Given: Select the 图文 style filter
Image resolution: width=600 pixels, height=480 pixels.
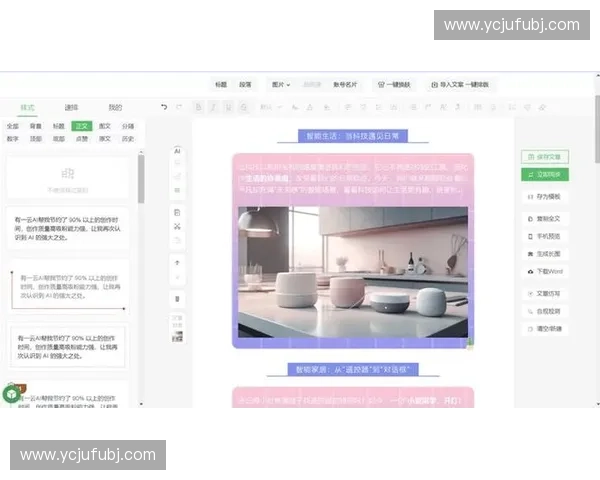Looking at the screenshot, I should tap(104, 126).
